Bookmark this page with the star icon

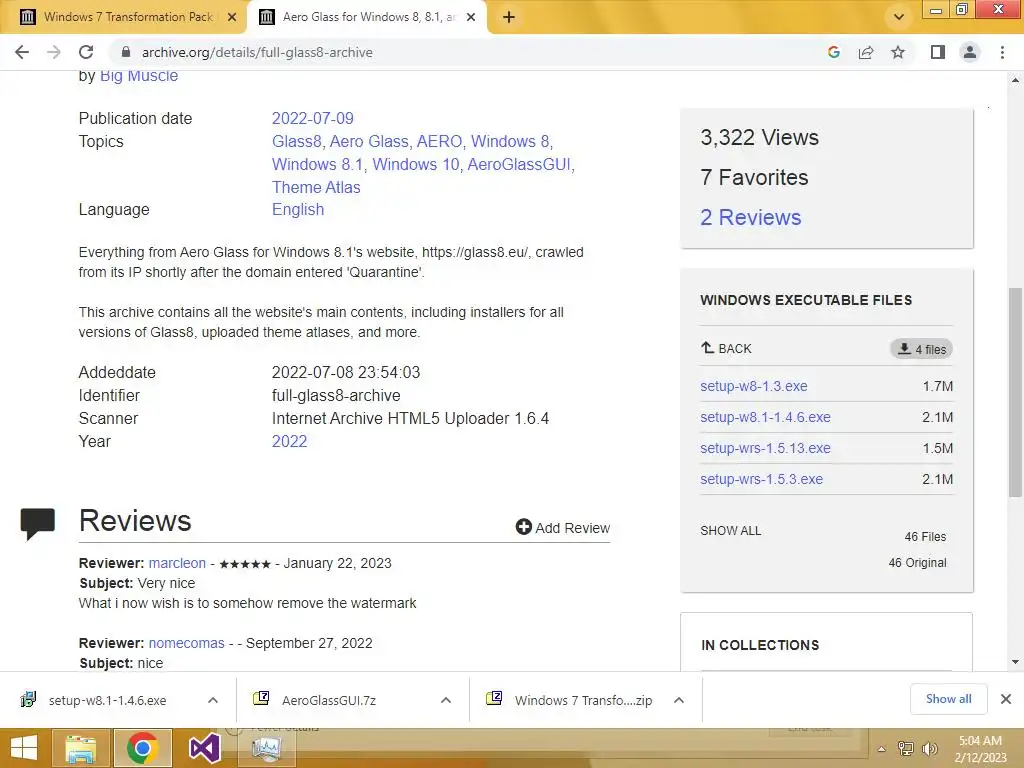coord(898,52)
